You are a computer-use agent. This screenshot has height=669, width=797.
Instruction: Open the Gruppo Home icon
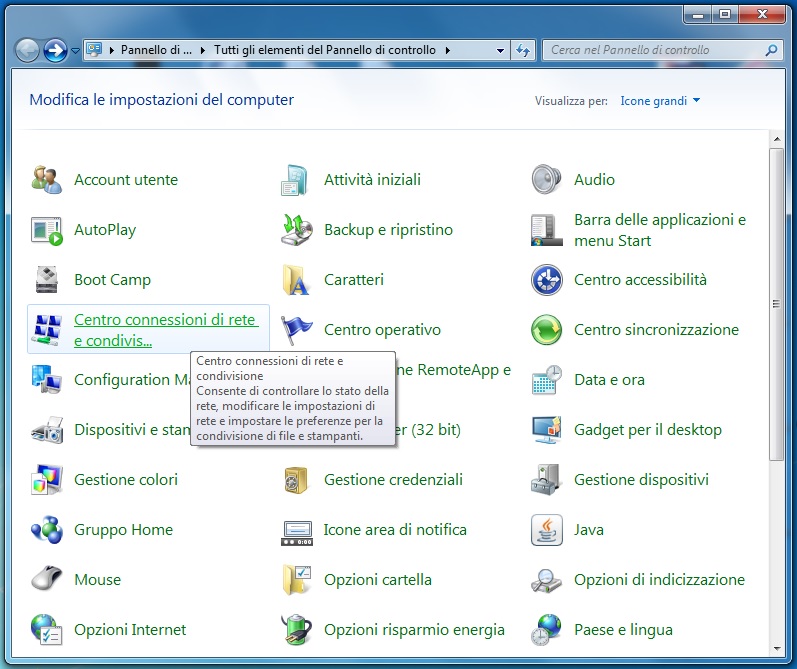tap(47, 530)
